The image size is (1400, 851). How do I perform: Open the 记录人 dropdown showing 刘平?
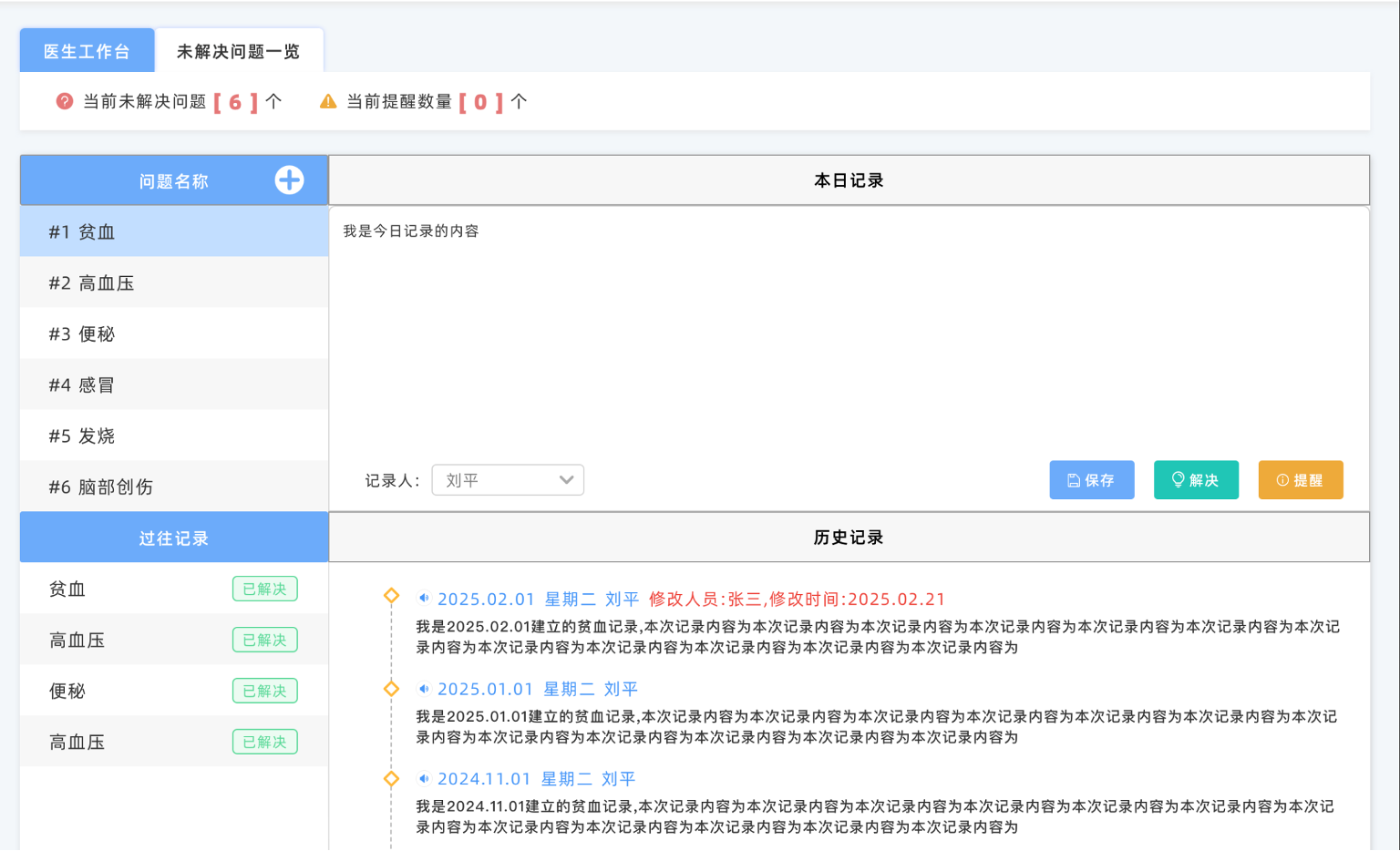click(508, 480)
